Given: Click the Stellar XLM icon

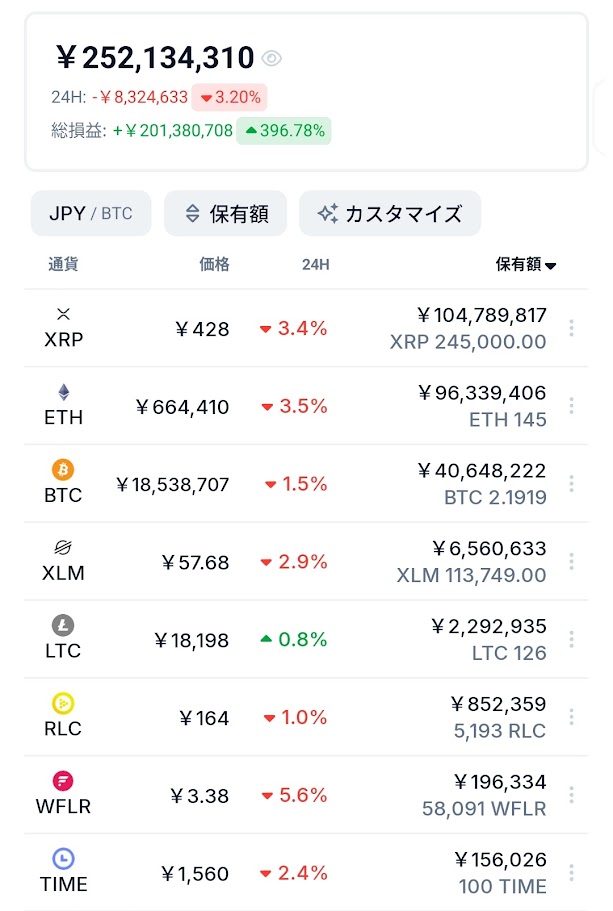Looking at the screenshot, I should click(x=64, y=548).
